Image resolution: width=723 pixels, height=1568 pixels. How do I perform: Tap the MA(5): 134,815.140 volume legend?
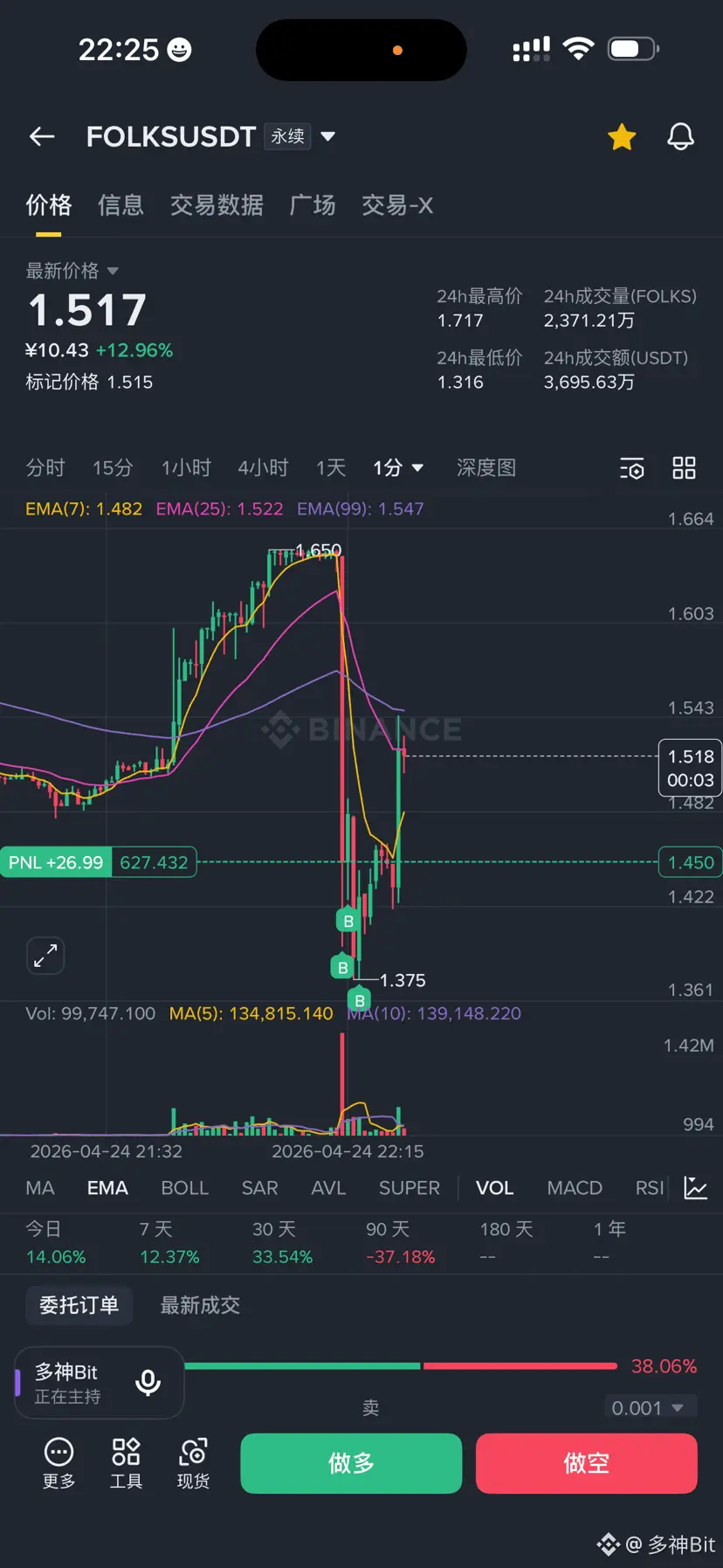[251, 1013]
